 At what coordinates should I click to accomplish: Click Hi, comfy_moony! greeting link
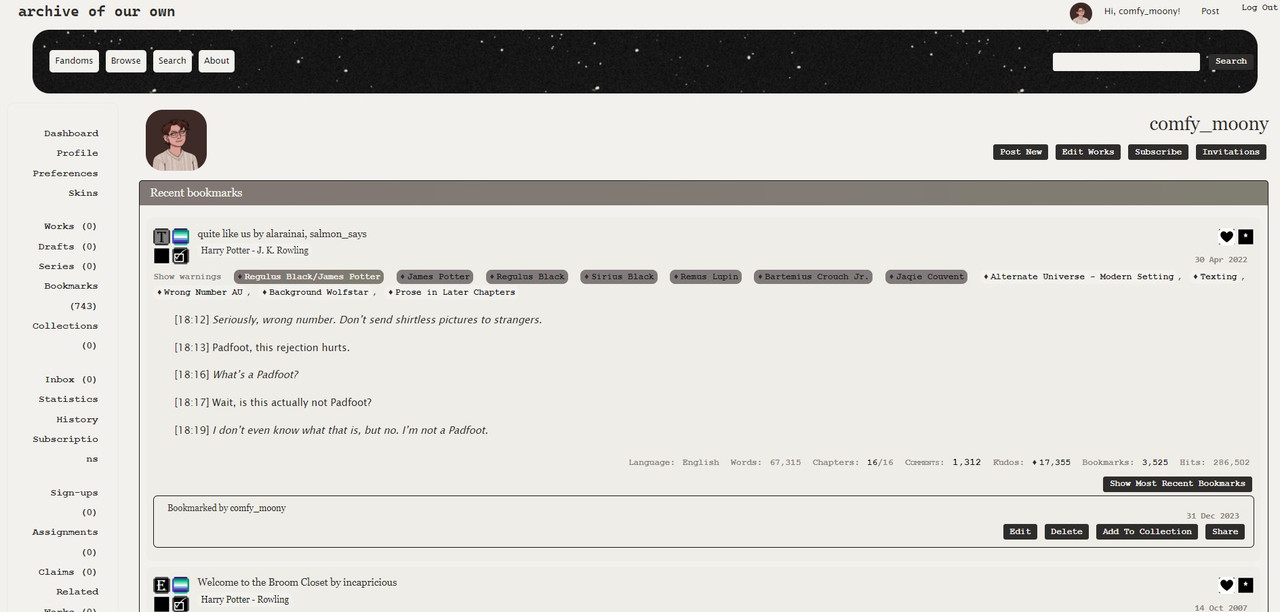tap(1142, 12)
